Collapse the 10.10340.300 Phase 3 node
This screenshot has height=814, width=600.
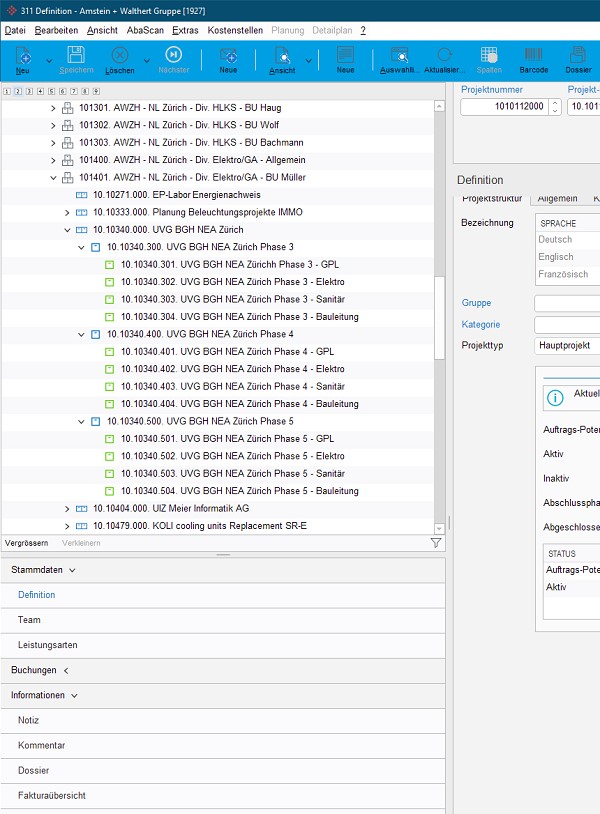(x=82, y=247)
